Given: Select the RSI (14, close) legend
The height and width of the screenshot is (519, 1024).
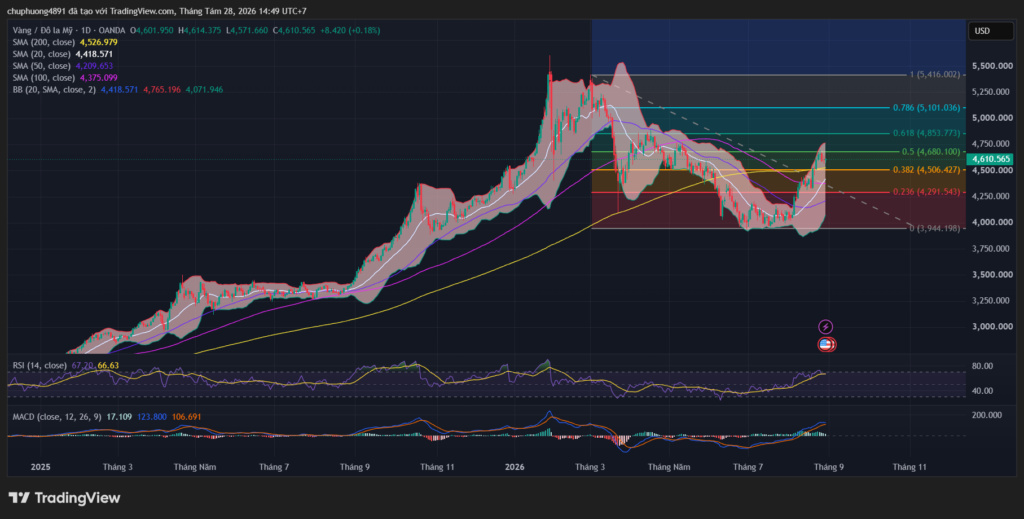Looking at the screenshot, I should point(39,366).
